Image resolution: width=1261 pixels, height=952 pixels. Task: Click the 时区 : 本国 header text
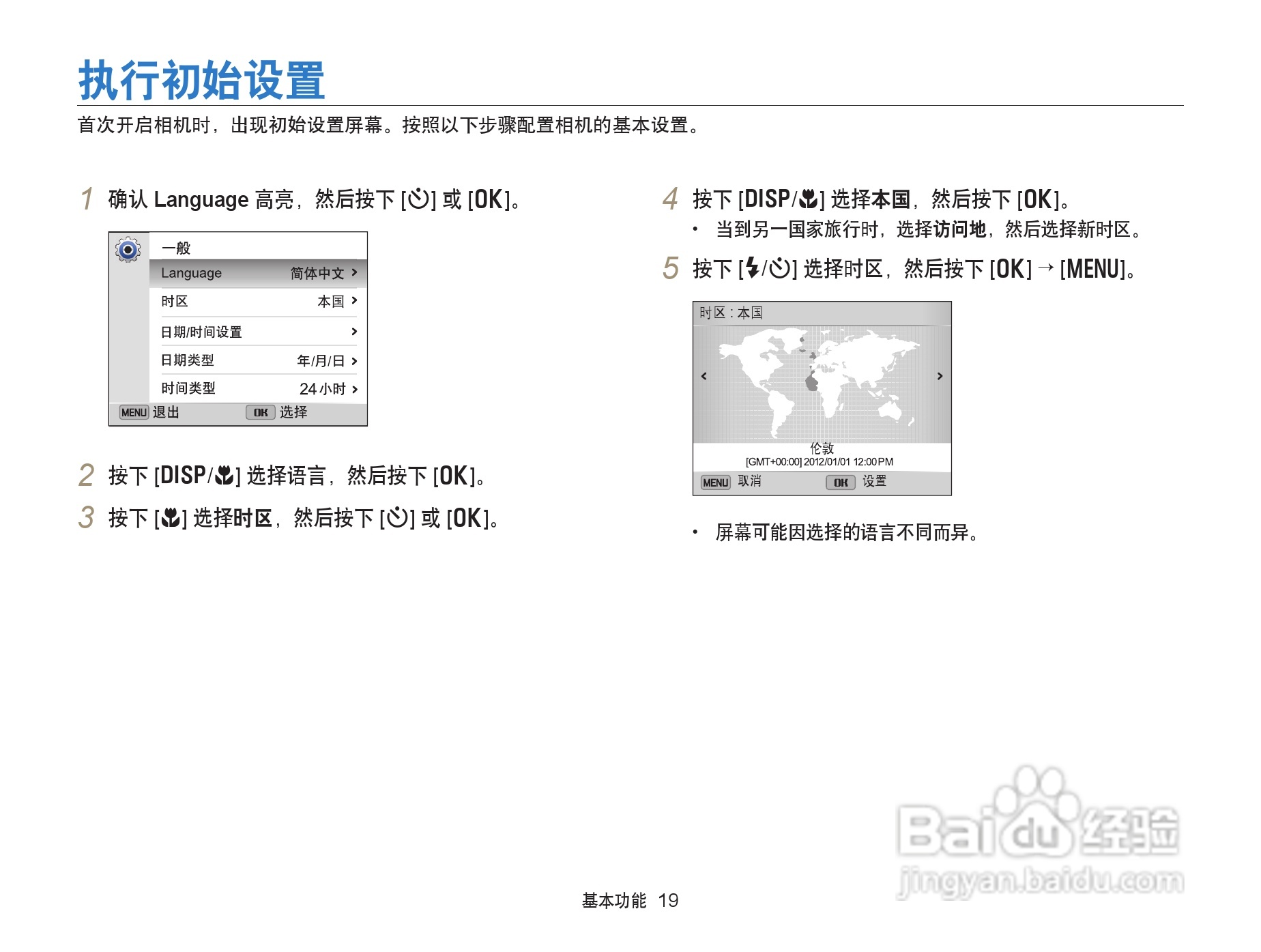731,313
